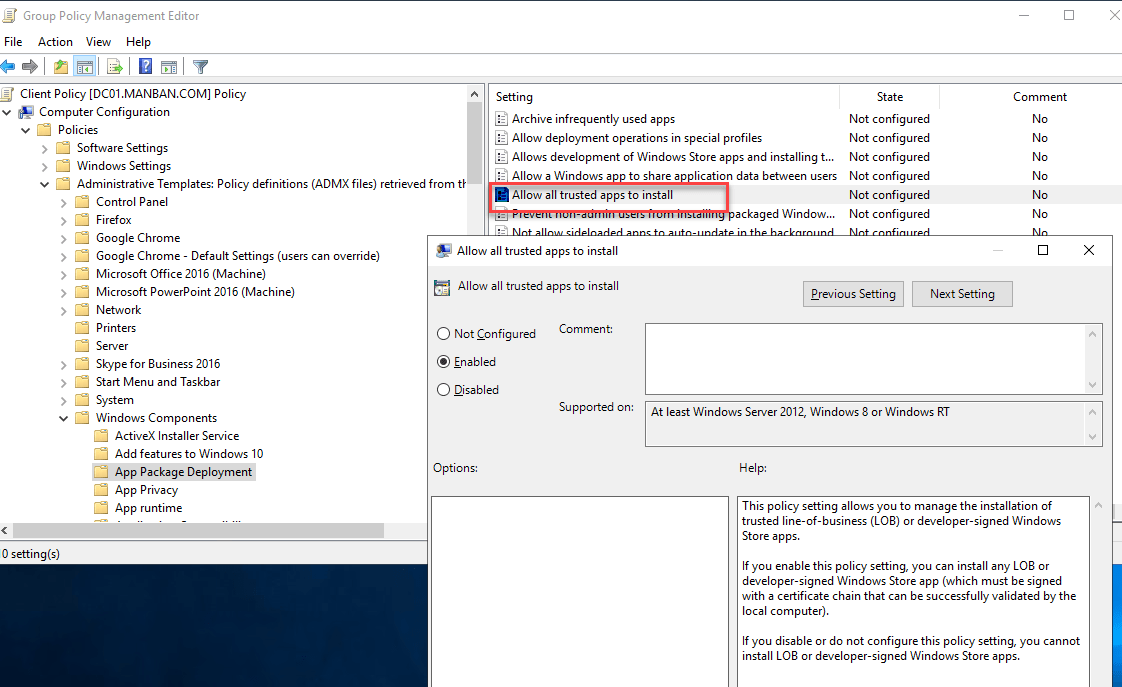Expand the Microsoft Office 2016 (Machine) node
The width and height of the screenshot is (1122, 687).
[x=62, y=273]
